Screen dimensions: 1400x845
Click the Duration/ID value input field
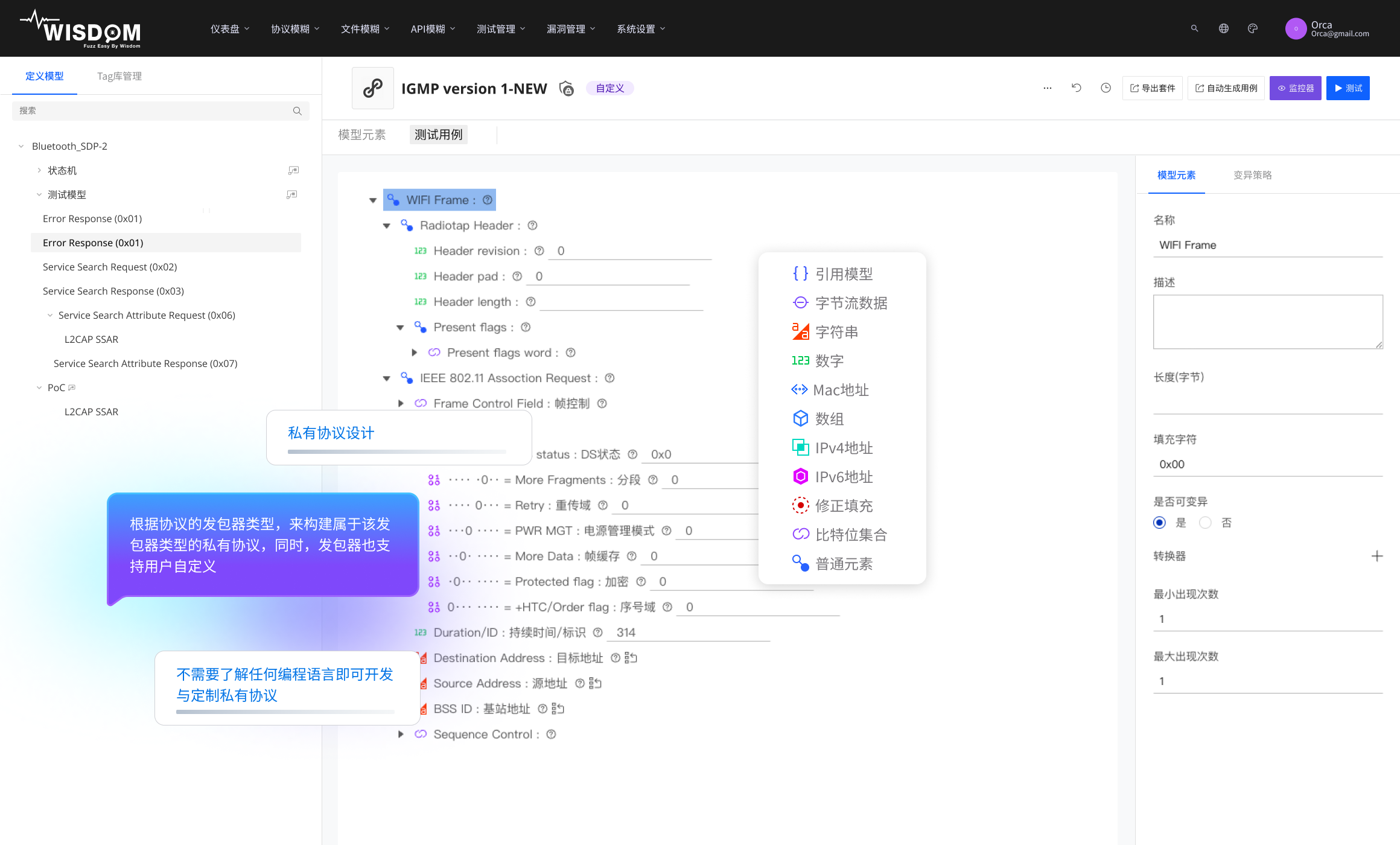pyautogui.click(x=688, y=632)
